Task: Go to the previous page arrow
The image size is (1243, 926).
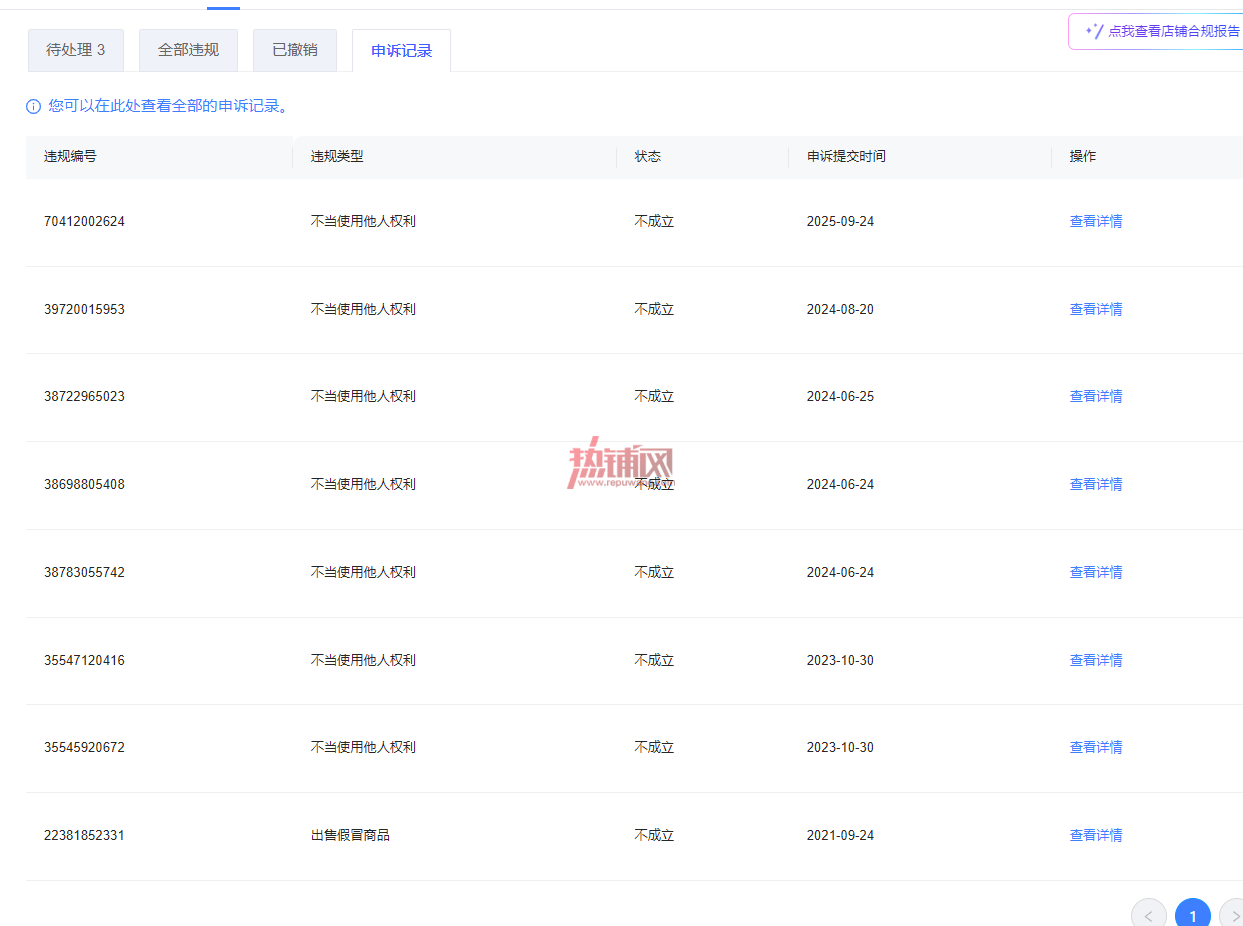Action: pyautogui.click(x=1148, y=915)
